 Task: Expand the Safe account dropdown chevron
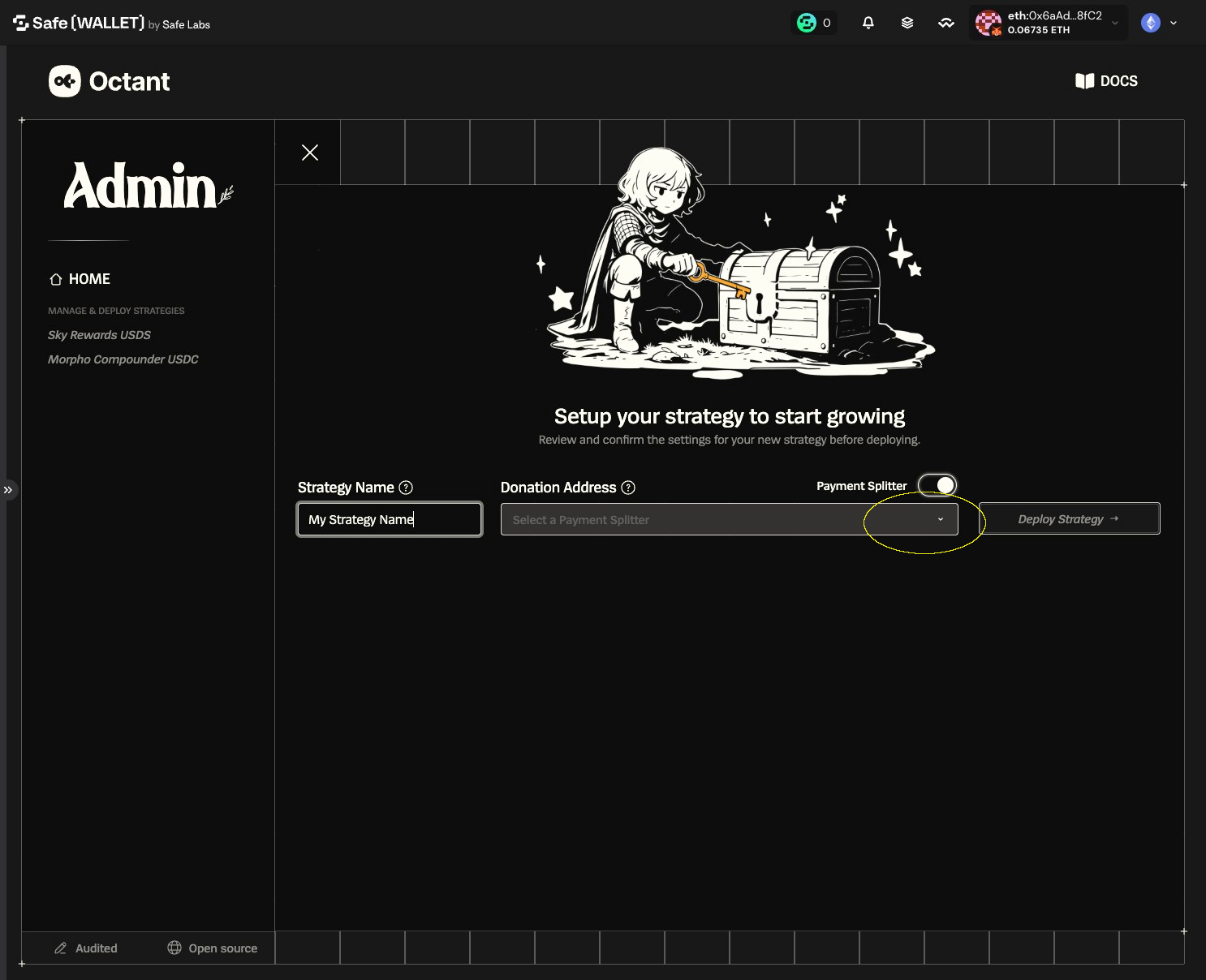[1115, 23]
